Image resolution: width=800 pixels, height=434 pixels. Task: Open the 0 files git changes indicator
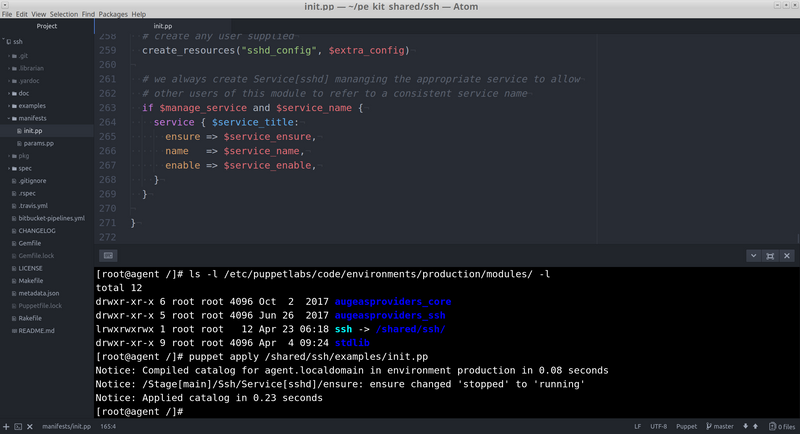pyautogui.click(x=782, y=427)
